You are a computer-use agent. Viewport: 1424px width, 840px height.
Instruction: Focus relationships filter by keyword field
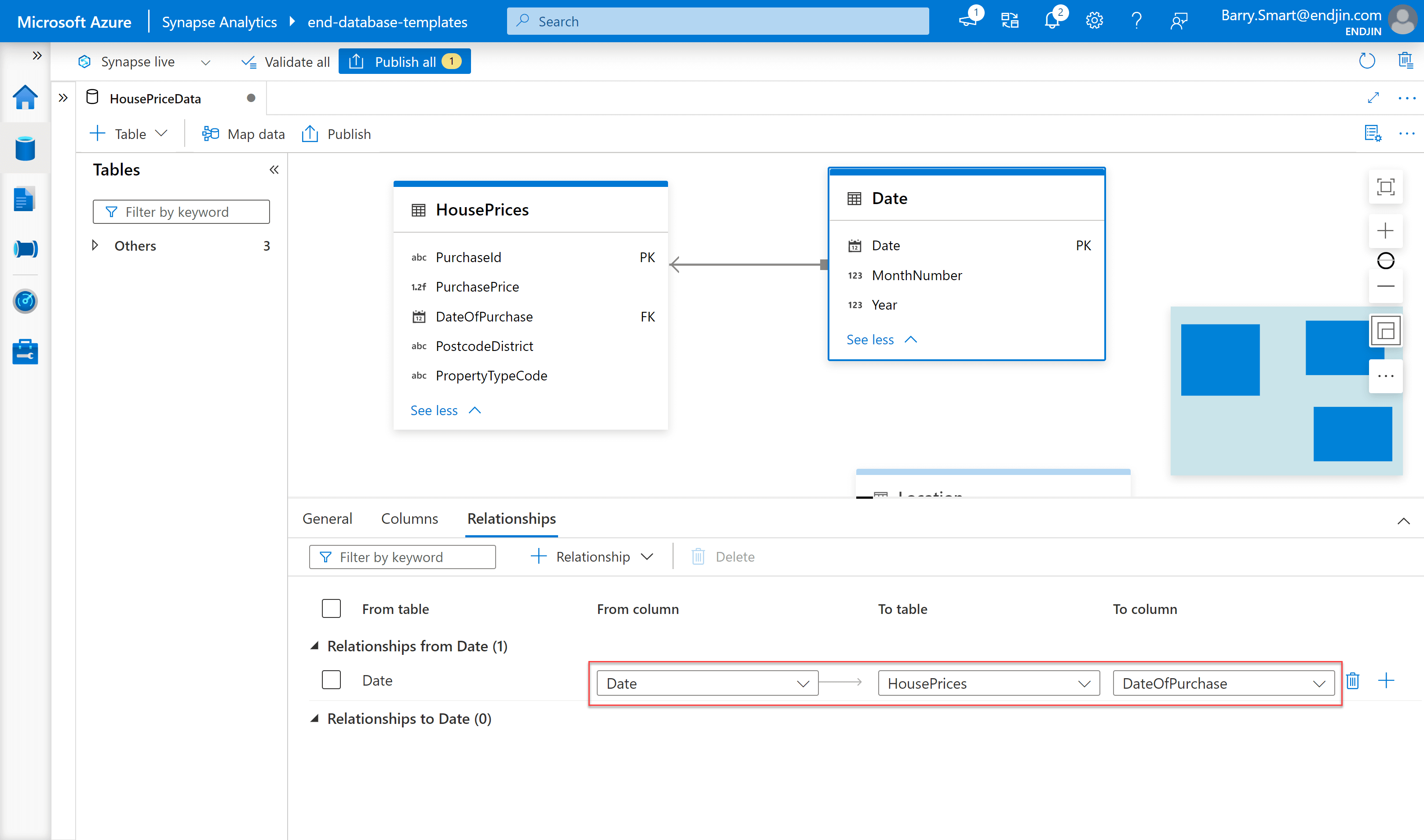point(402,557)
